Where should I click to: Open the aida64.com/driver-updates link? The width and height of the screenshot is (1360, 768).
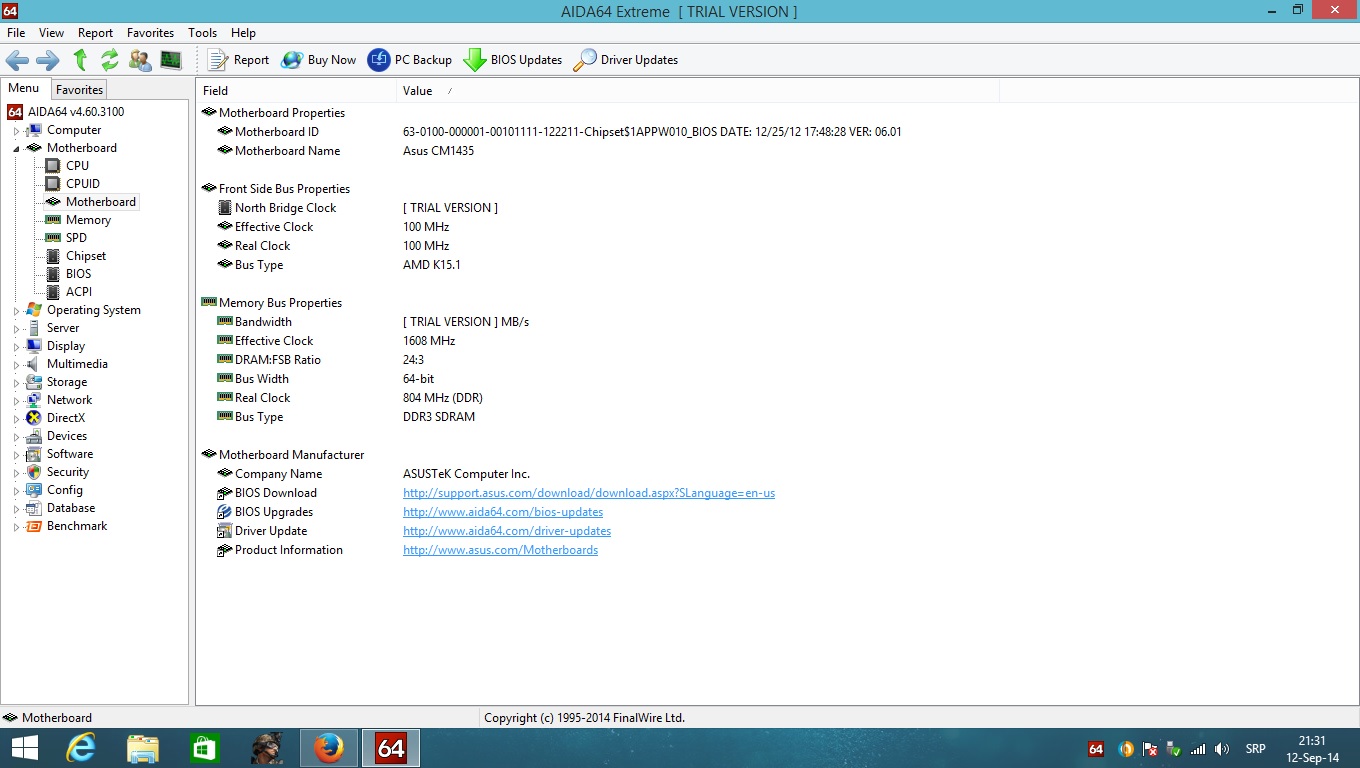coord(507,531)
